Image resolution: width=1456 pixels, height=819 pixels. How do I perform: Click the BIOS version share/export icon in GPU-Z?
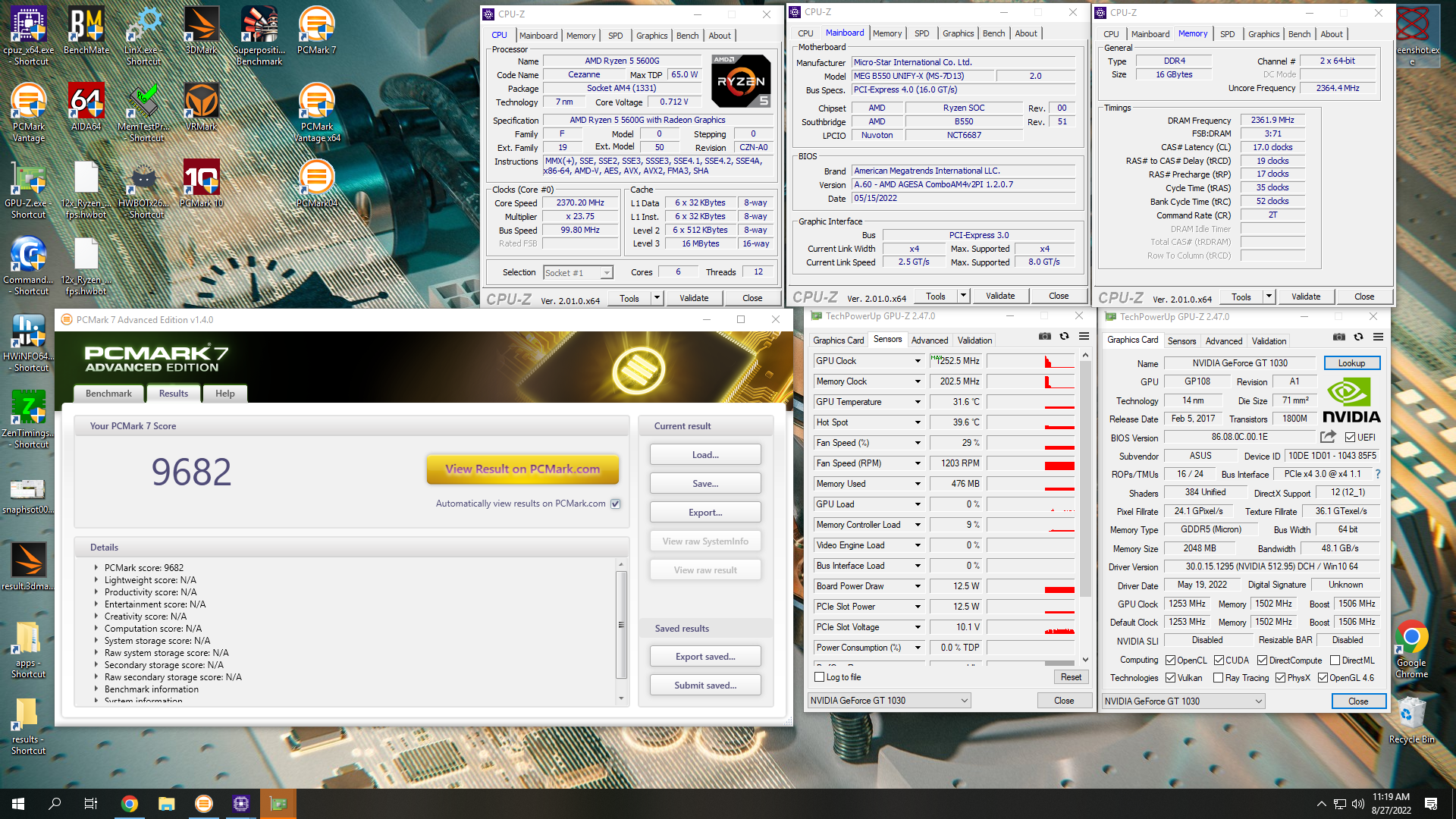tap(1328, 437)
